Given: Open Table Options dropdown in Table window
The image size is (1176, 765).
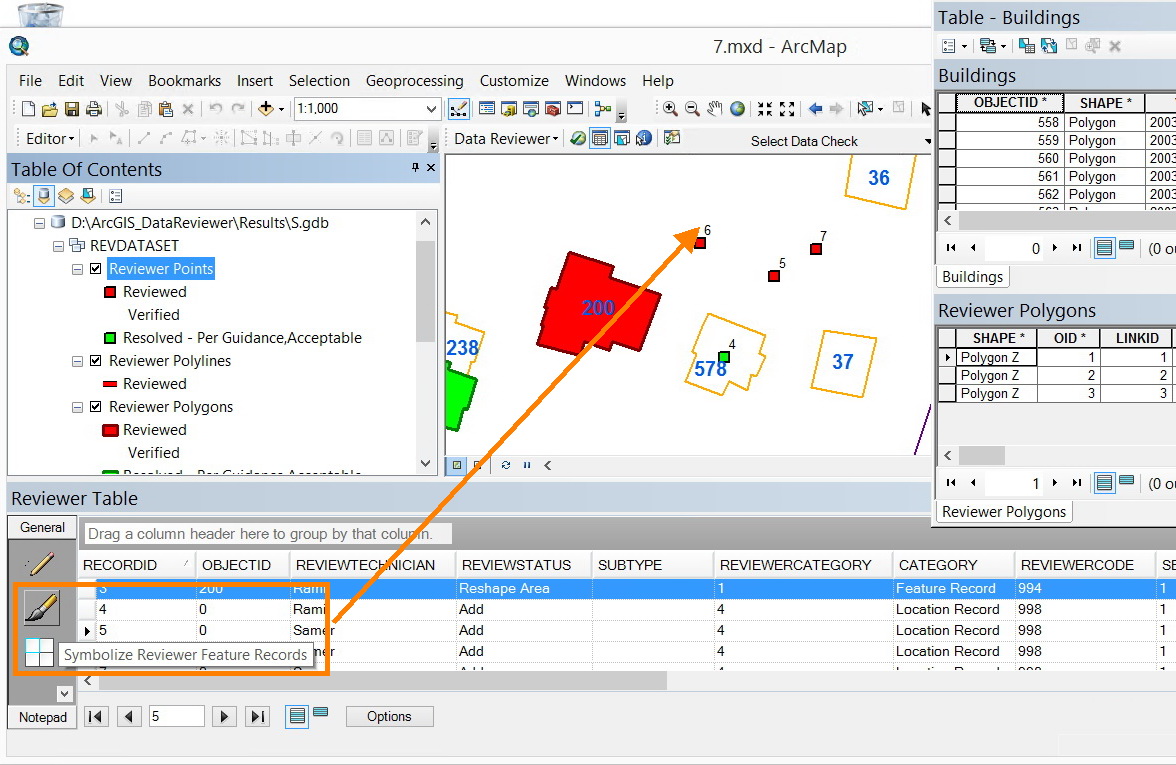Looking at the screenshot, I should (x=954, y=46).
